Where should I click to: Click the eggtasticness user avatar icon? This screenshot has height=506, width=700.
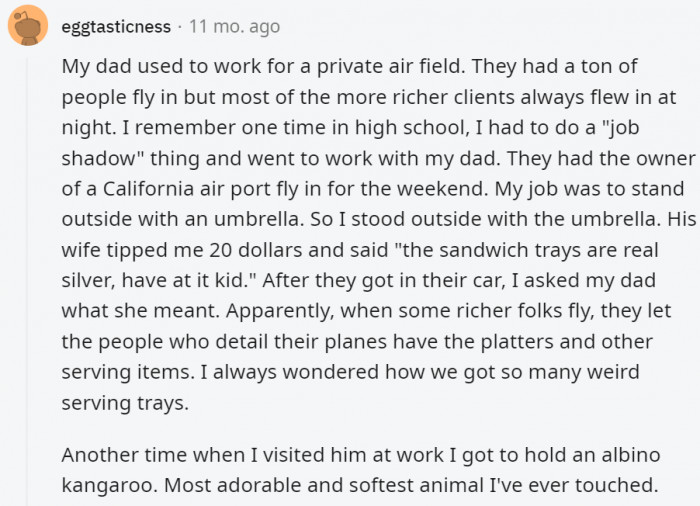coord(28,25)
